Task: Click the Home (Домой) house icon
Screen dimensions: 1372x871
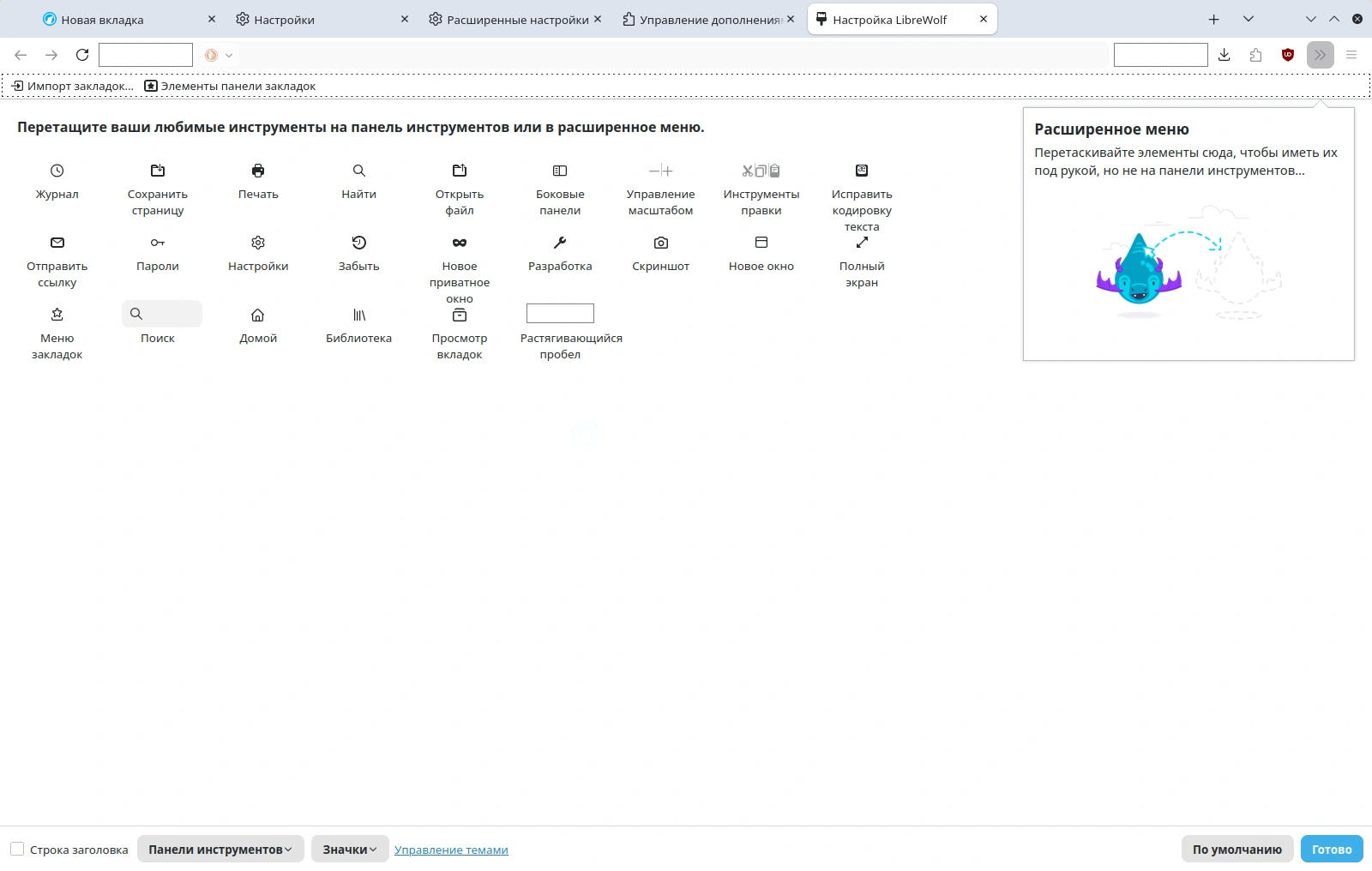Action: pyautogui.click(x=258, y=315)
